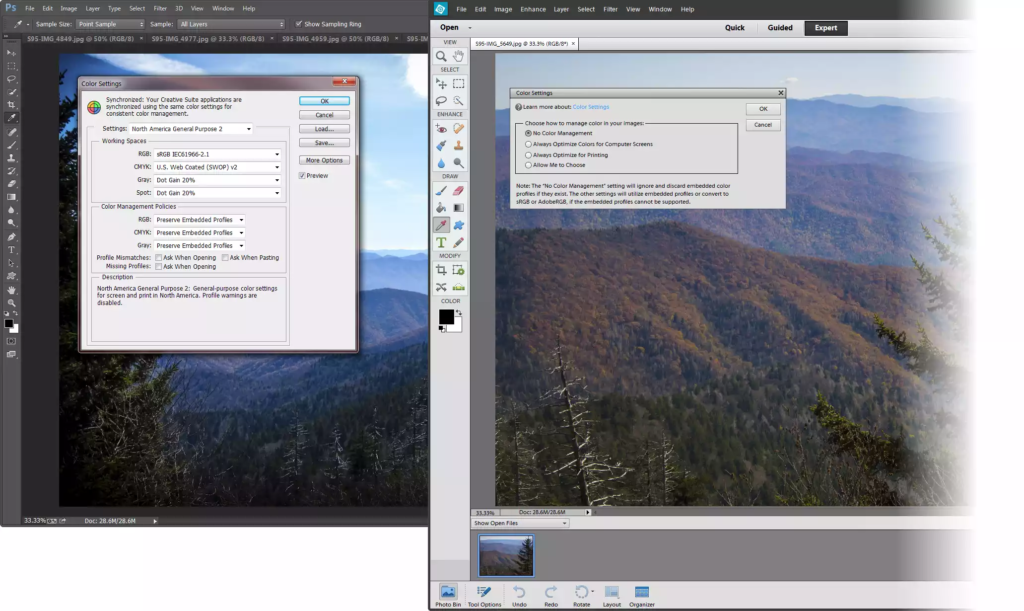Open the Show Open Files dropdown
This screenshot has height=611, width=1024.
point(520,523)
